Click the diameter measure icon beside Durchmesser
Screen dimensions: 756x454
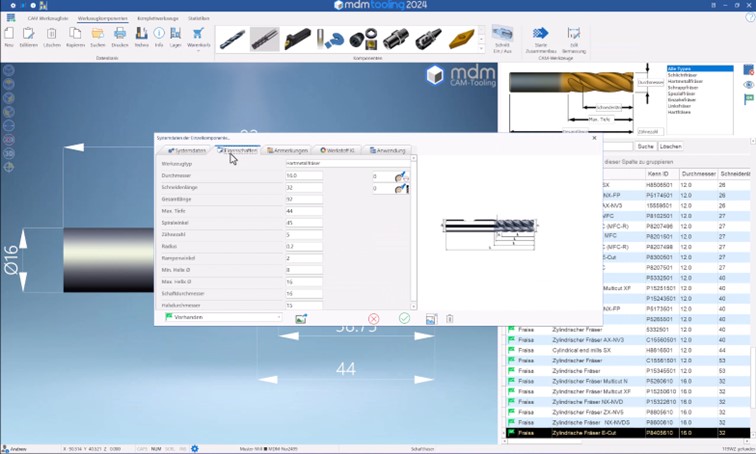(402, 176)
